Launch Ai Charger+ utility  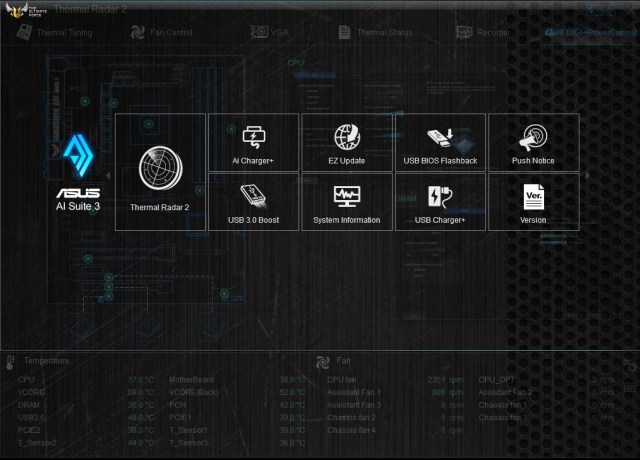tap(253, 142)
